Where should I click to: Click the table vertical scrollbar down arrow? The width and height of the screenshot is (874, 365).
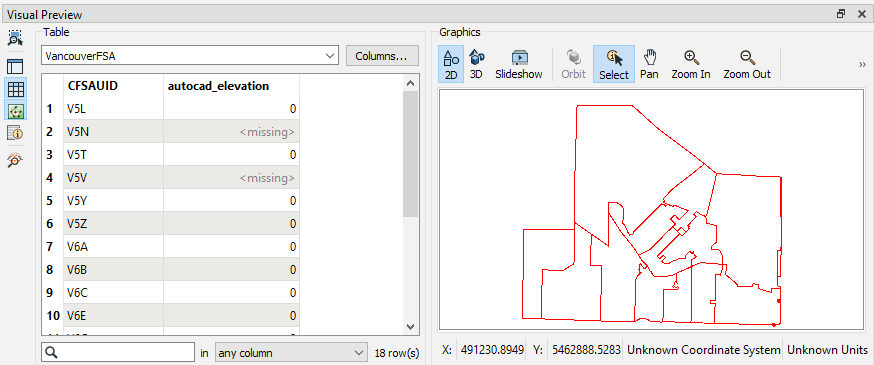pos(410,327)
